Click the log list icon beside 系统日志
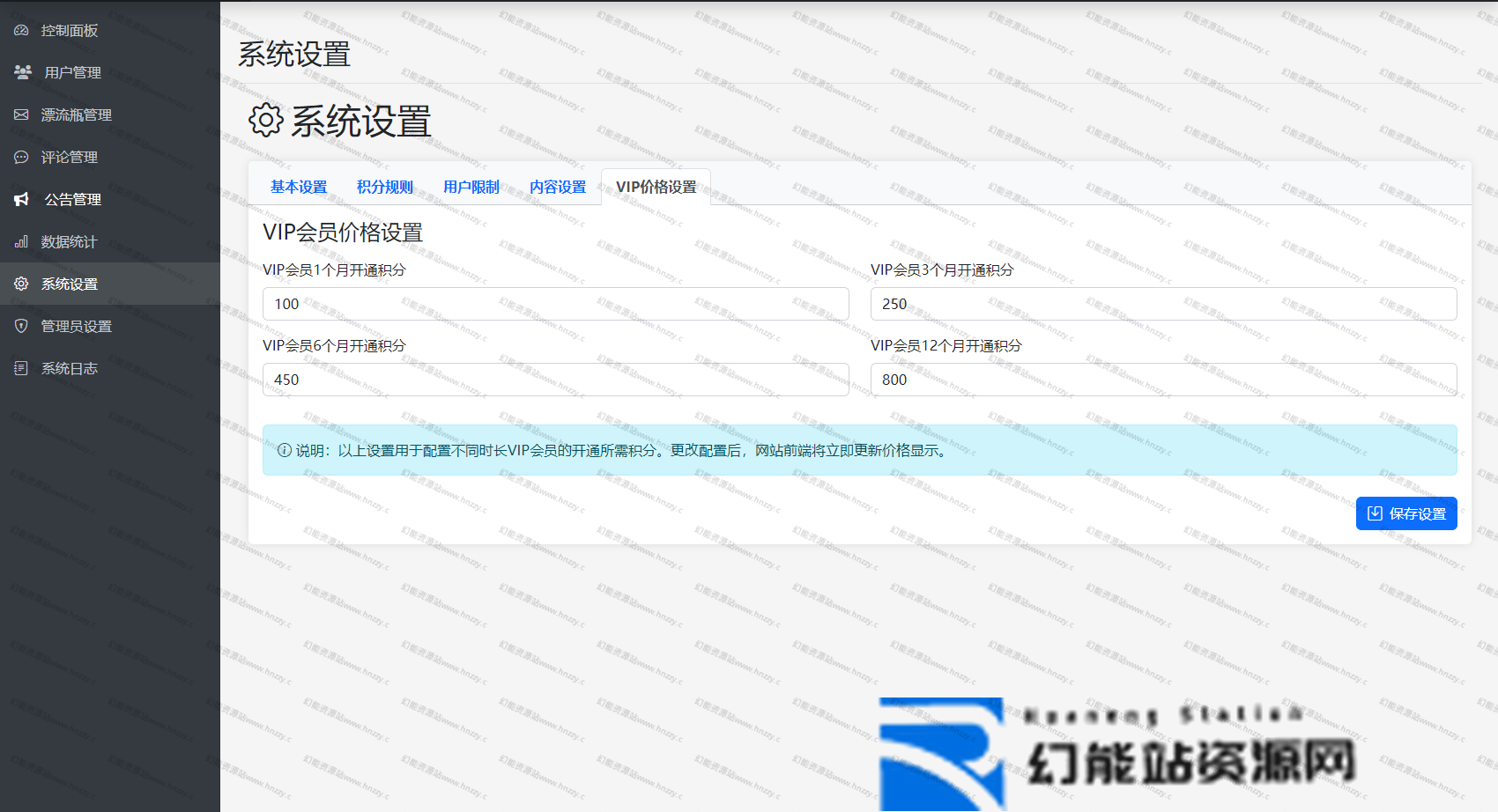This screenshot has width=1498, height=812. (21, 368)
